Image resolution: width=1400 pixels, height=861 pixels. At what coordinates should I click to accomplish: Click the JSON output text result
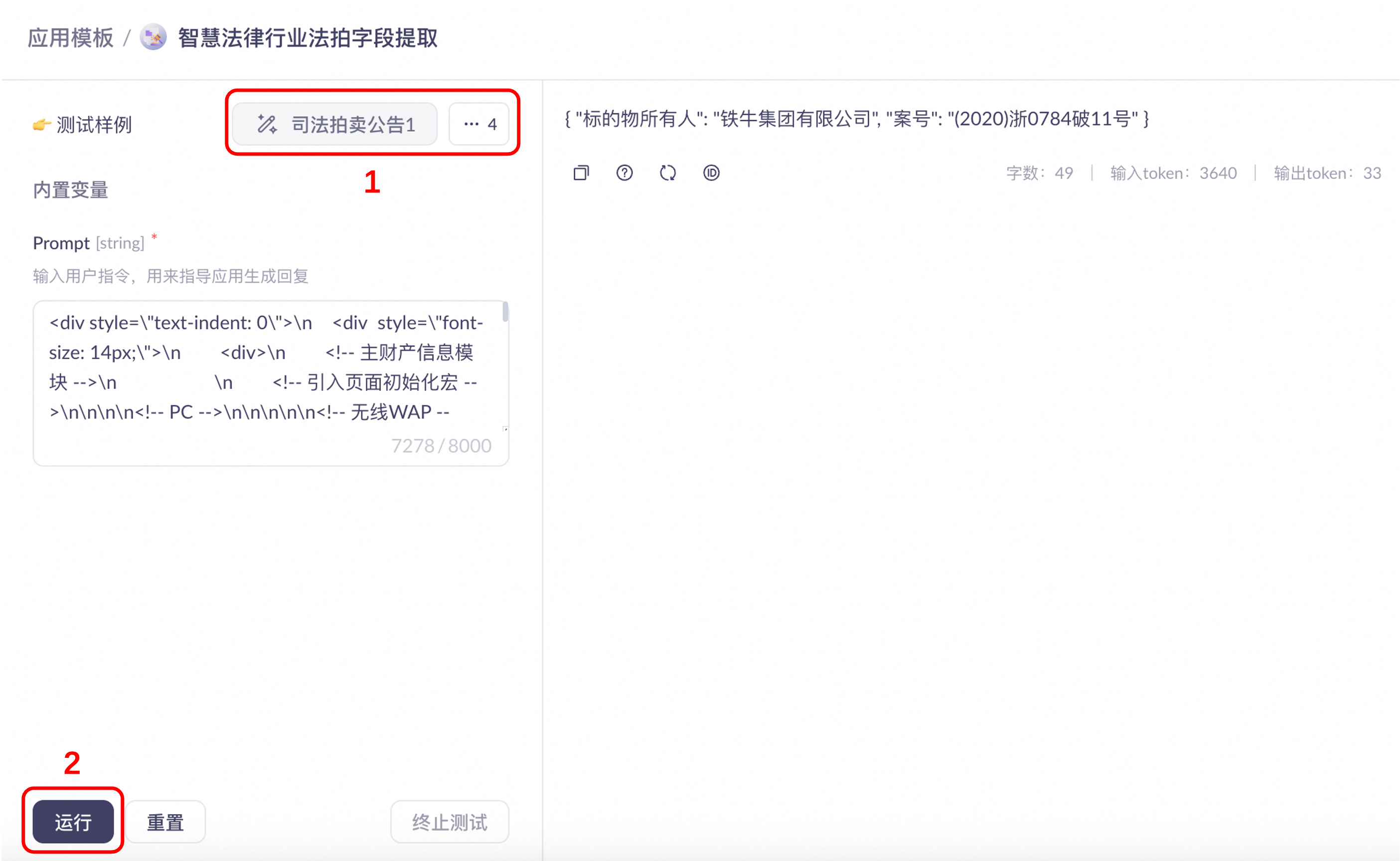857,119
